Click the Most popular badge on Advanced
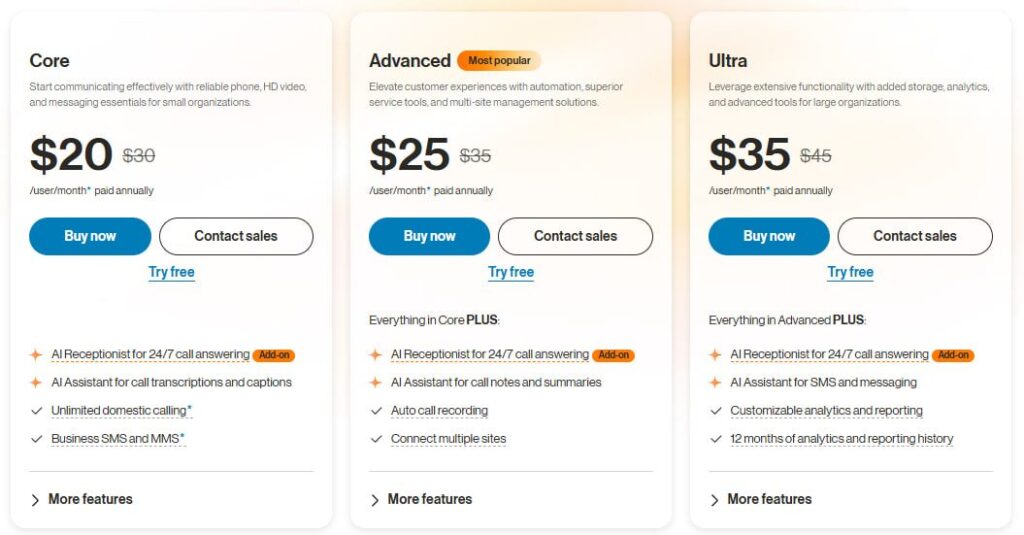This screenshot has height=535, width=1024. (x=499, y=61)
